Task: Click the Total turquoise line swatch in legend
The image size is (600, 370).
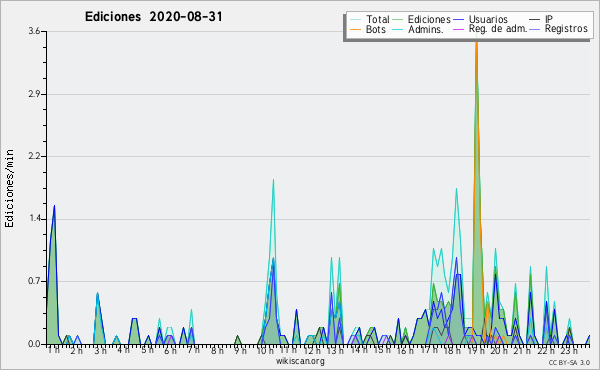Action: [355, 20]
